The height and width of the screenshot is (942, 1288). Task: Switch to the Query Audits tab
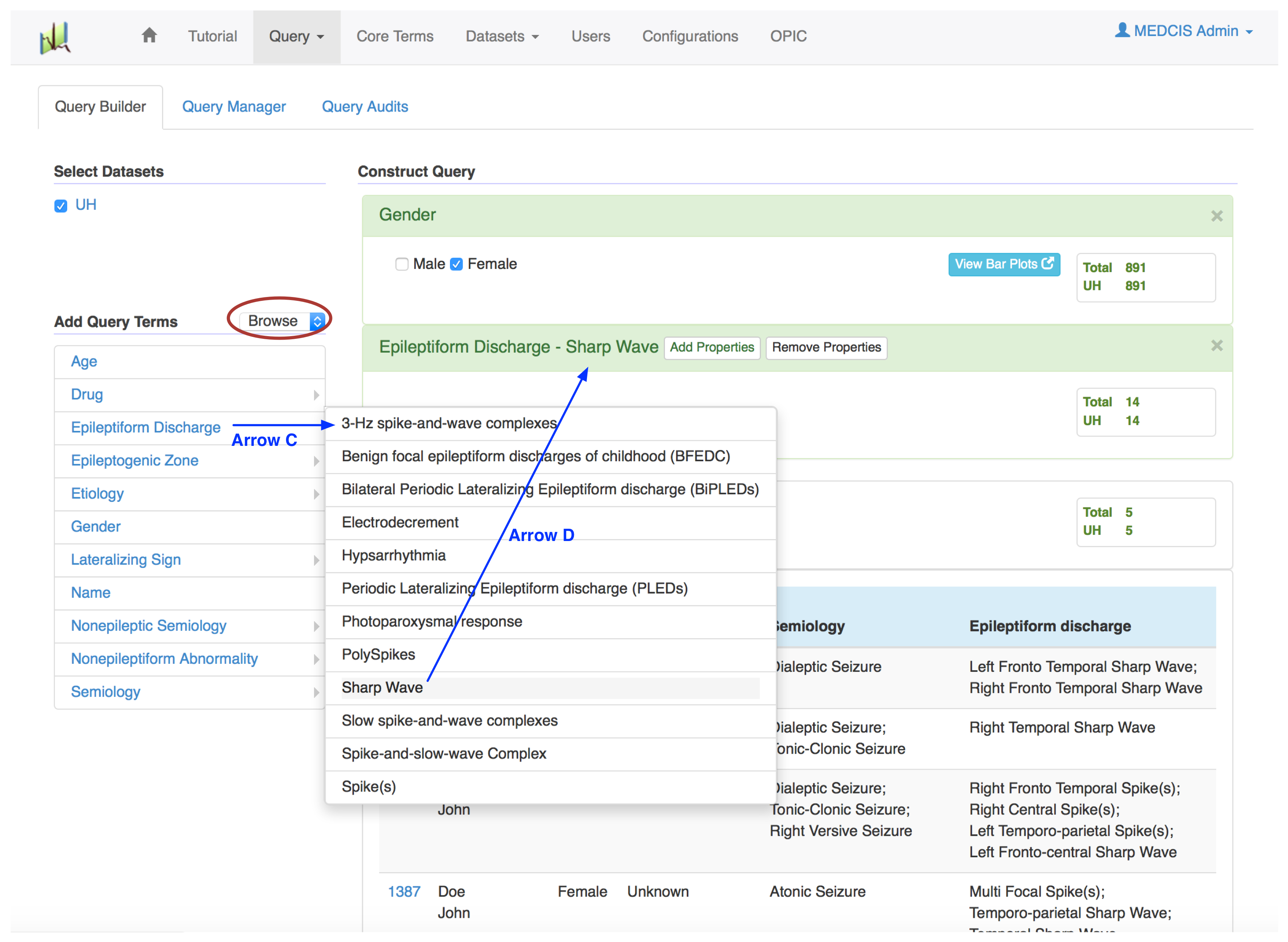coord(365,107)
